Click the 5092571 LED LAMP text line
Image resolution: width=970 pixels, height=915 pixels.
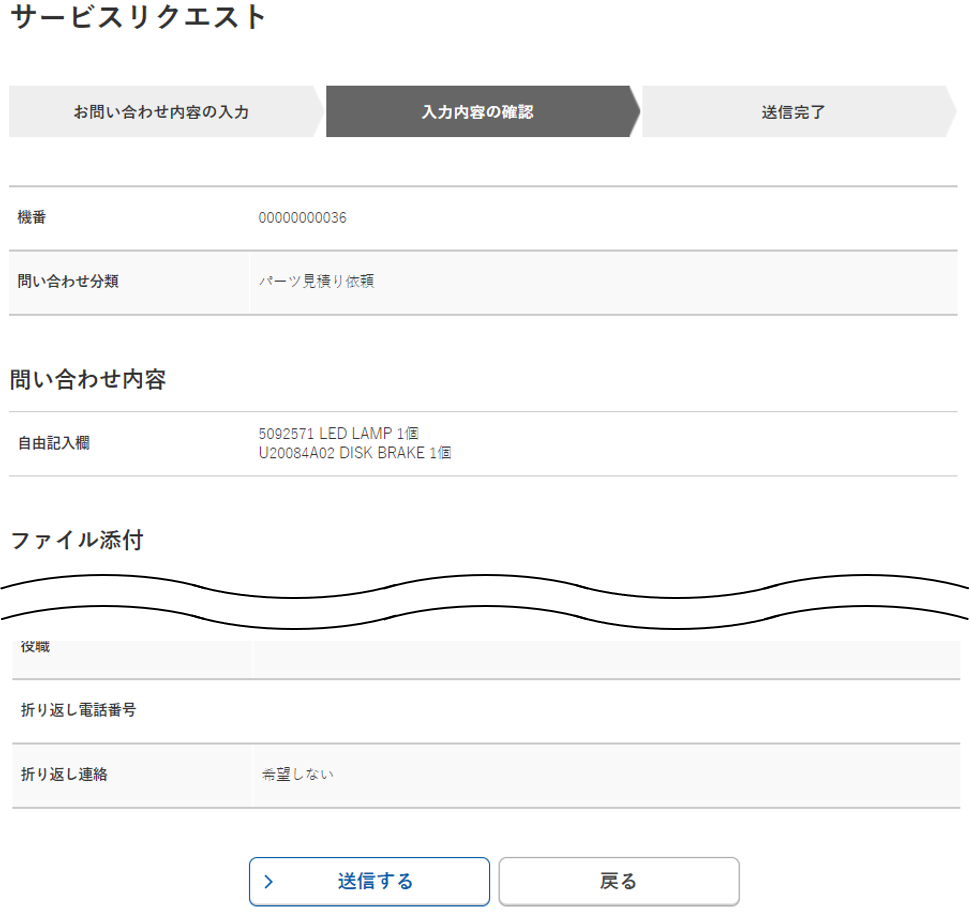pos(338,434)
